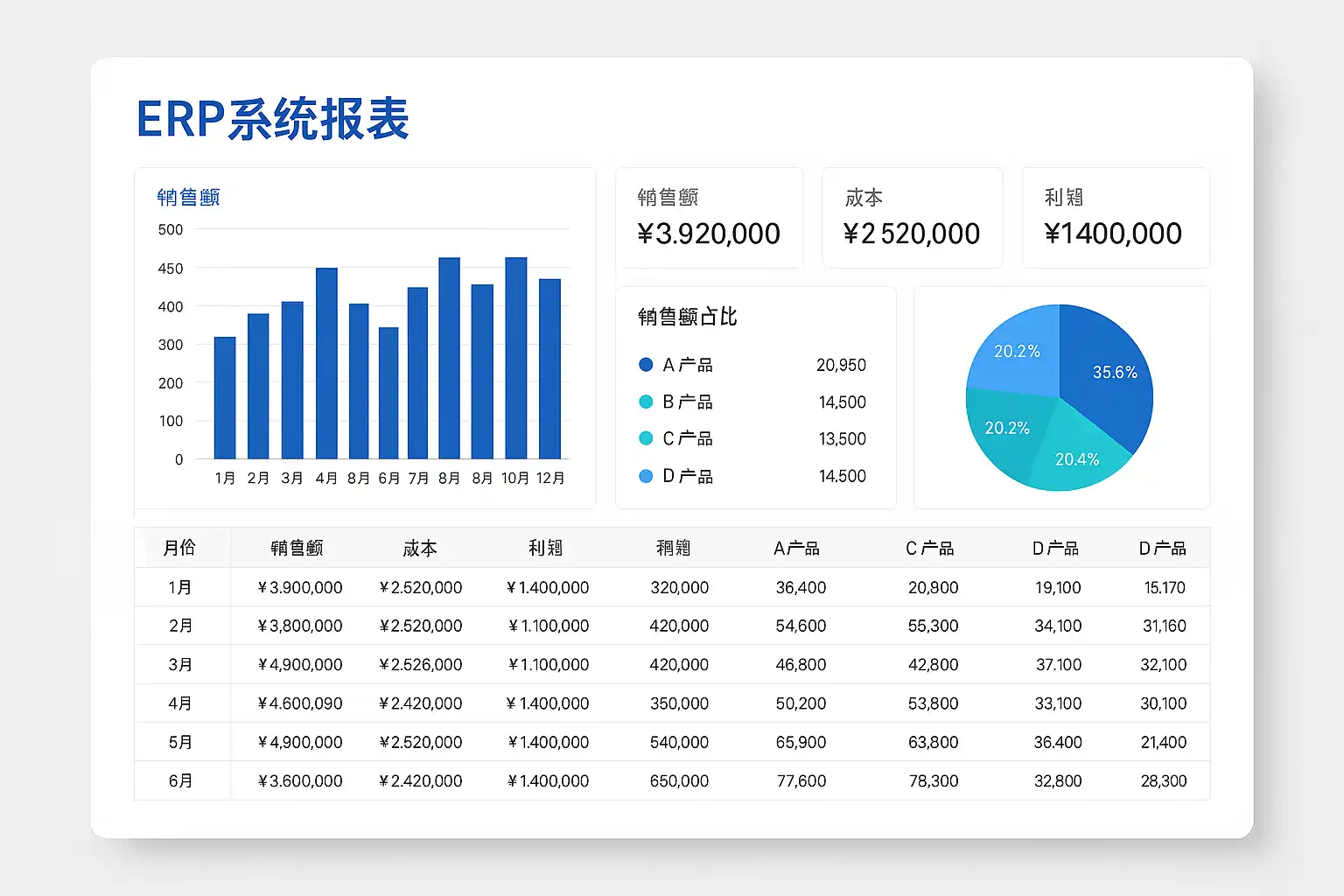Click the 4月 bar in sales chart
1344x896 pixels.
click(326, 363)
